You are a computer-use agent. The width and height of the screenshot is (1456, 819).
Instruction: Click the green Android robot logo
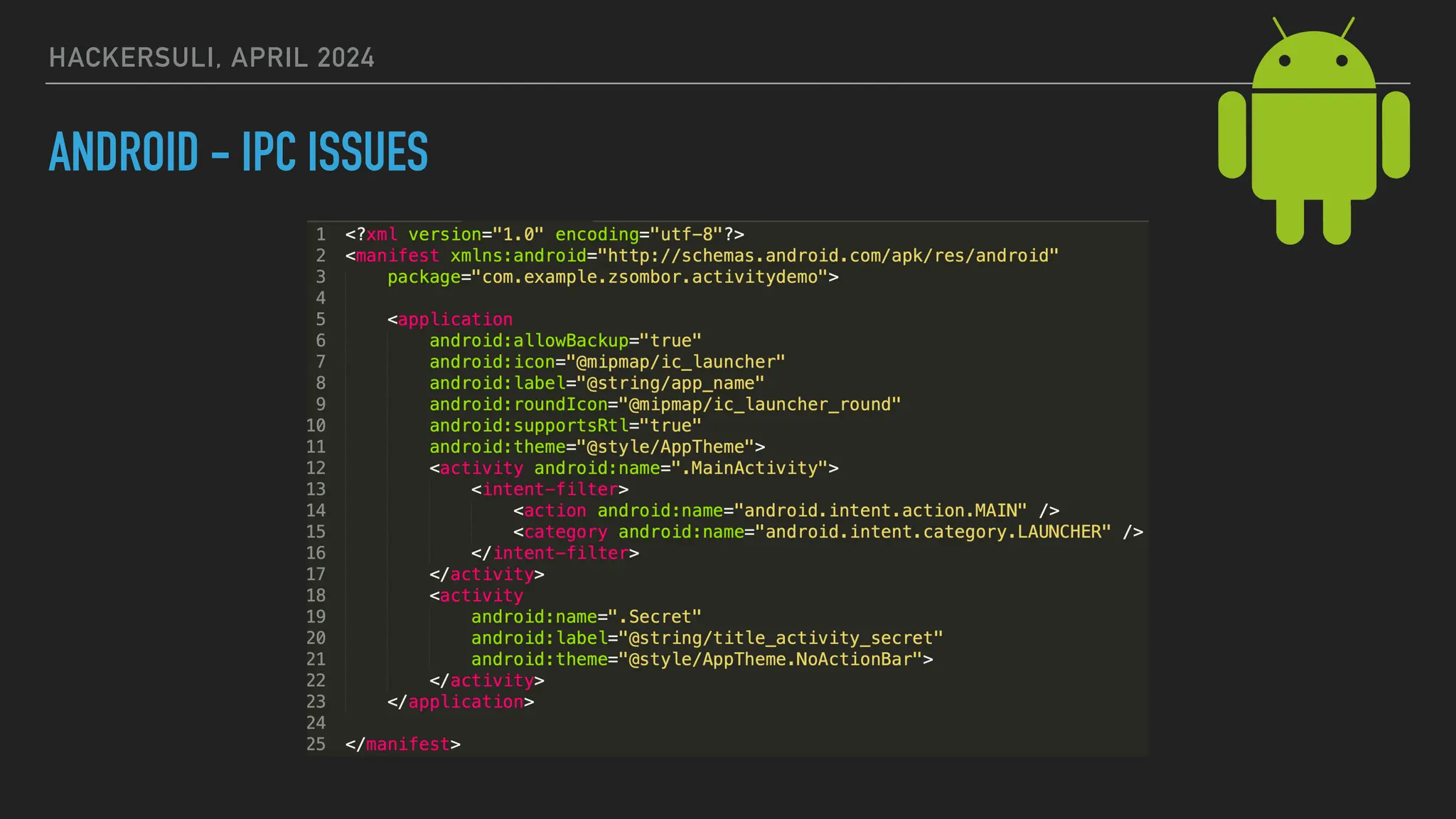tap(1314, 131)
